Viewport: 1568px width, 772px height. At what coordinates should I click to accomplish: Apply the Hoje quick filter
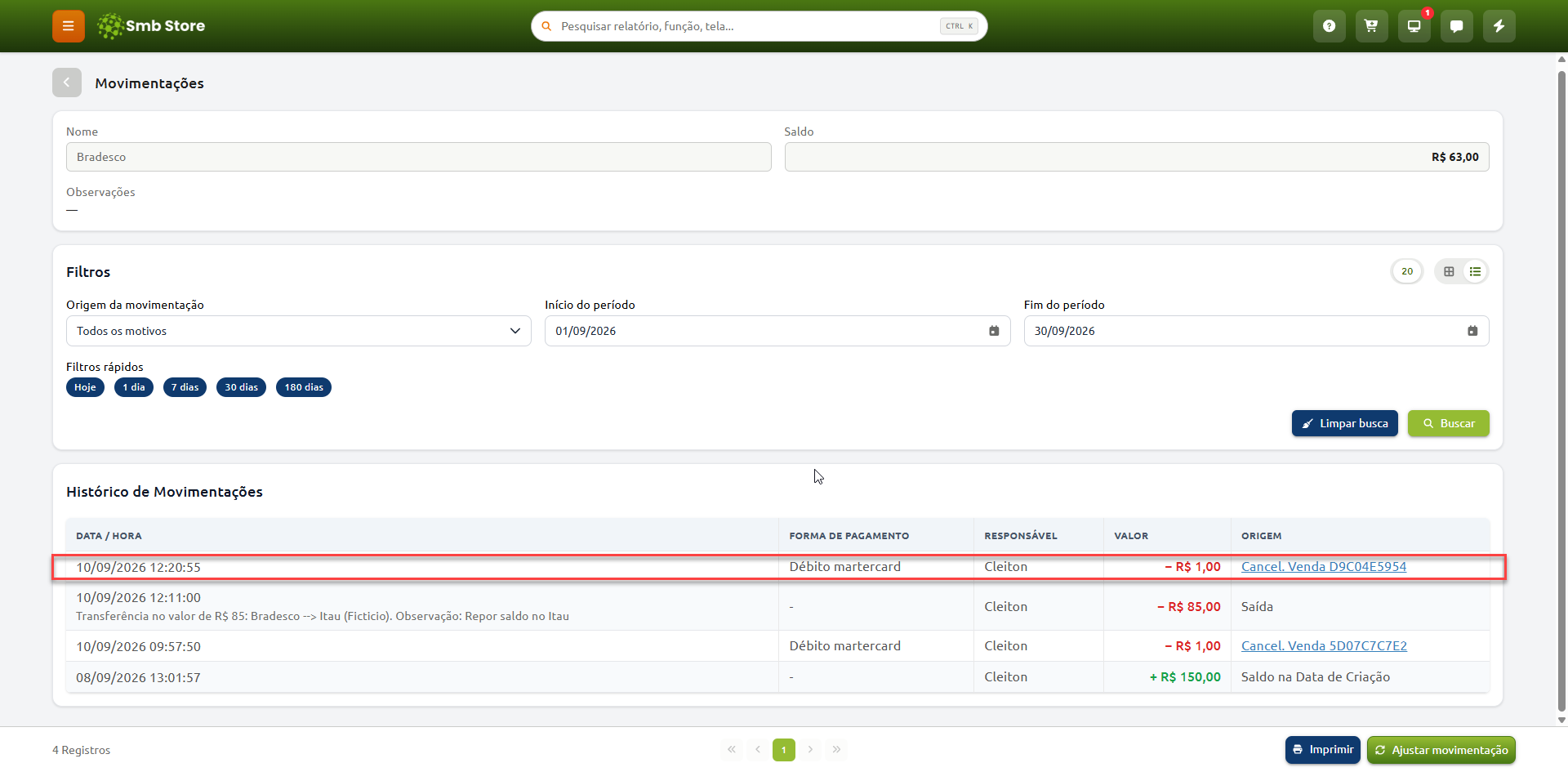85,387
